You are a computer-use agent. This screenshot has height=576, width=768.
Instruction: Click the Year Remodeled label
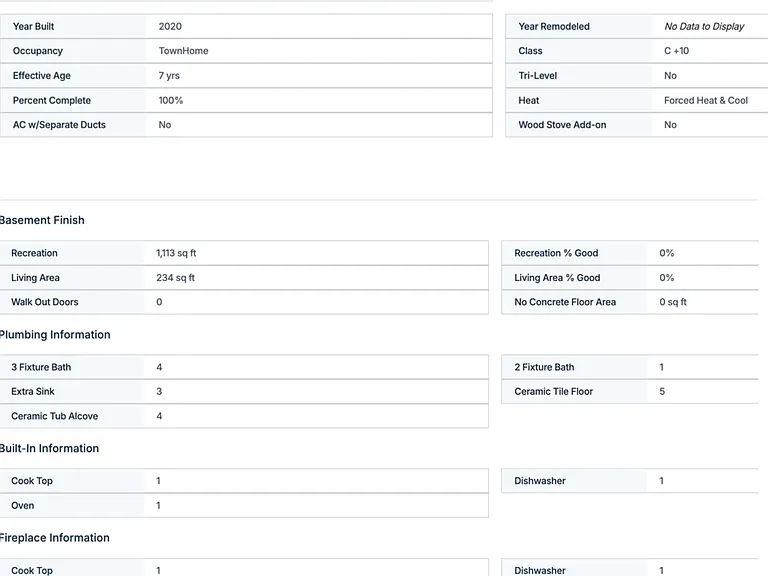click(x=554, y=26)
